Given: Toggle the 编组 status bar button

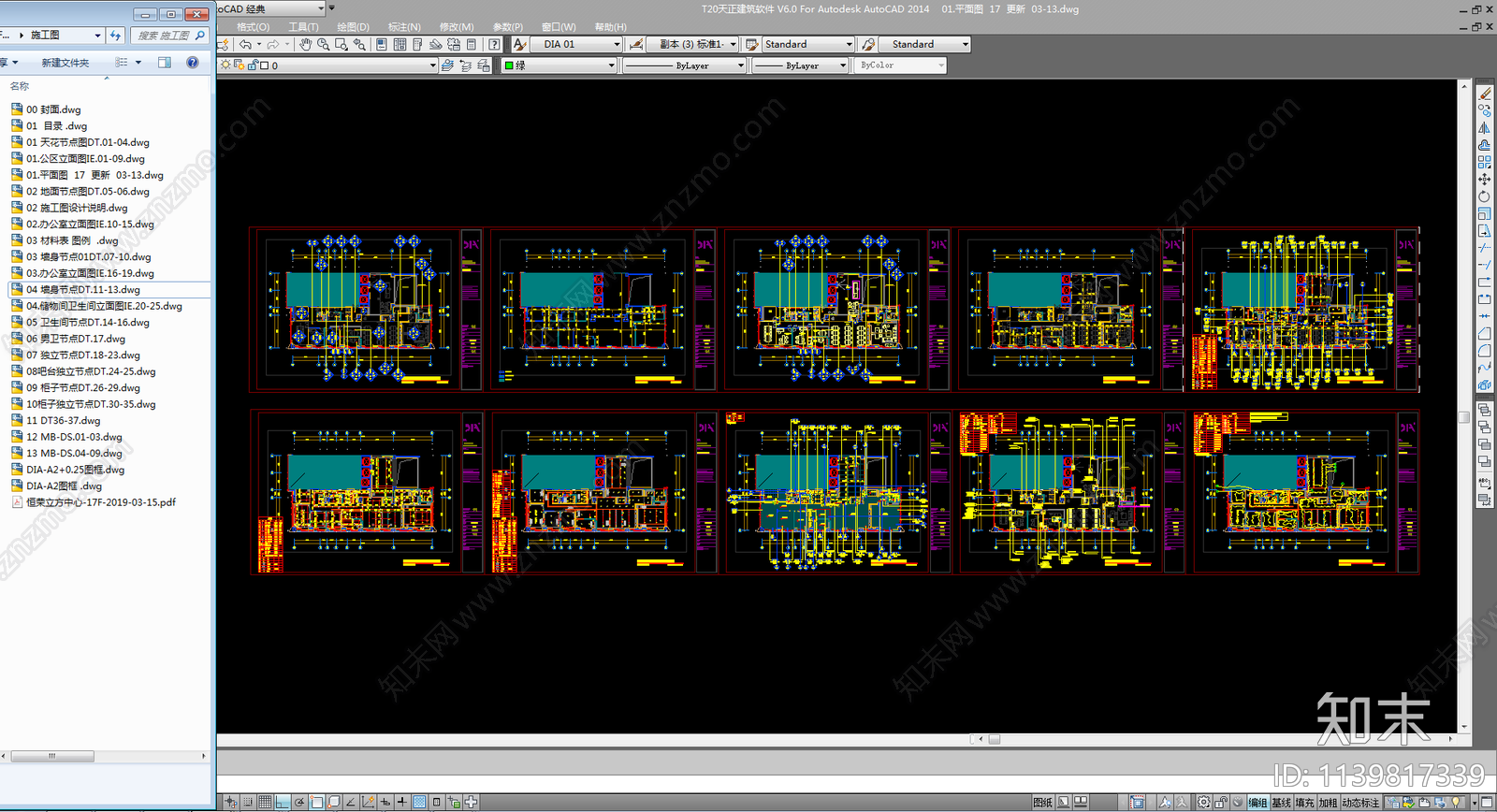Looking at the screenshot, I should coord(1257,803).
